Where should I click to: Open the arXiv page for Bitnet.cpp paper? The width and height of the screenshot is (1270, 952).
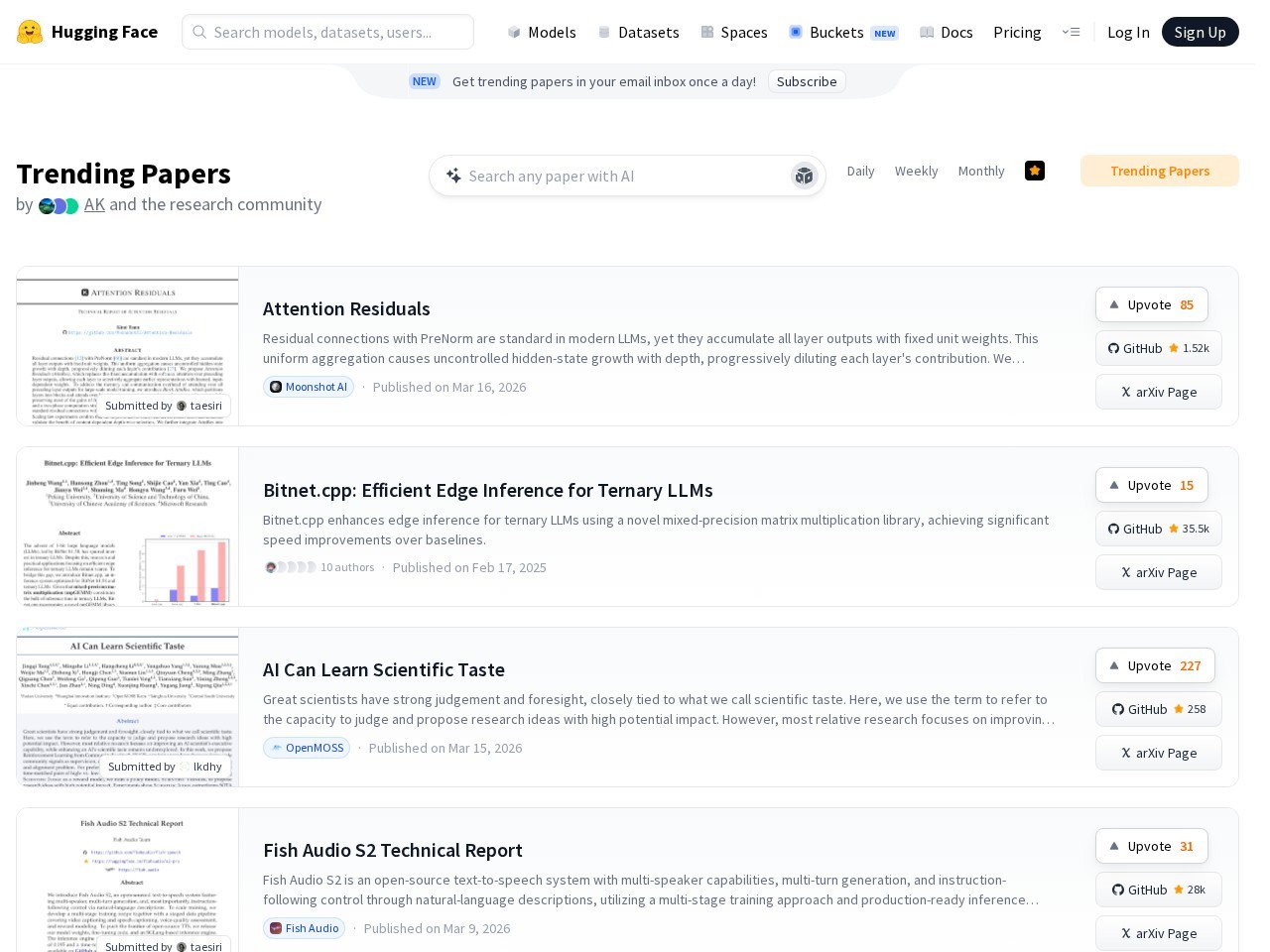click(1158, 572)
